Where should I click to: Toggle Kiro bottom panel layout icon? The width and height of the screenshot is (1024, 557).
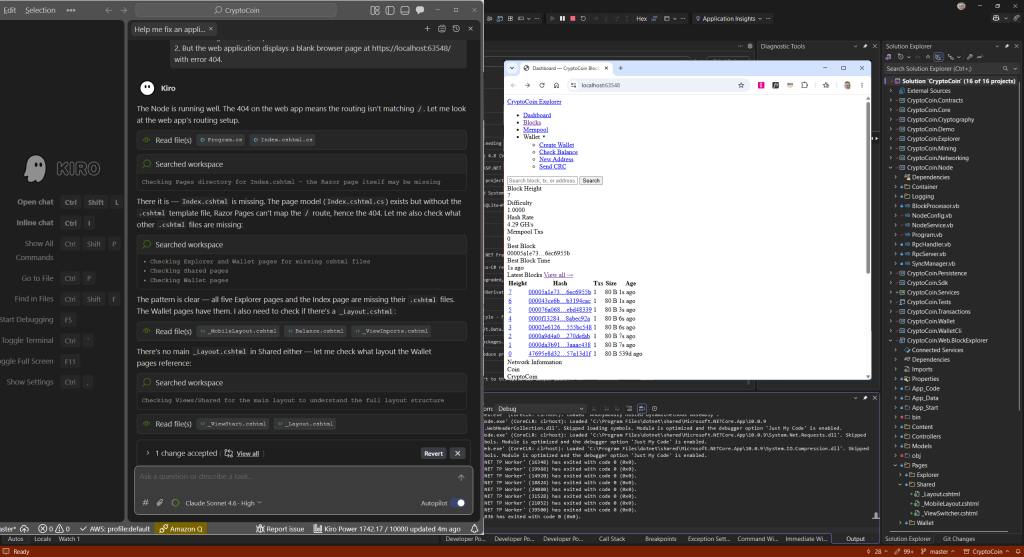[x=405, y=10]
